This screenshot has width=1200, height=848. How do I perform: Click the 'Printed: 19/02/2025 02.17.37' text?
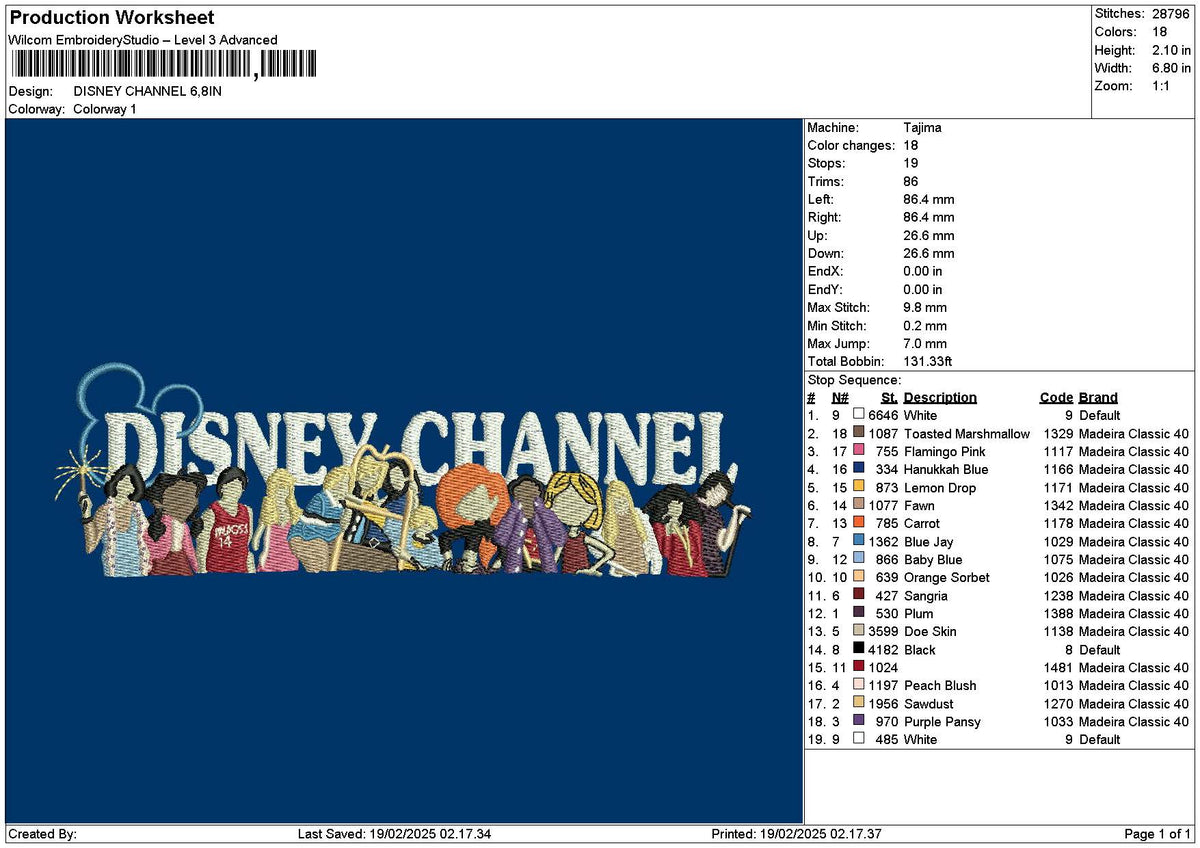(x=796, y=834)
